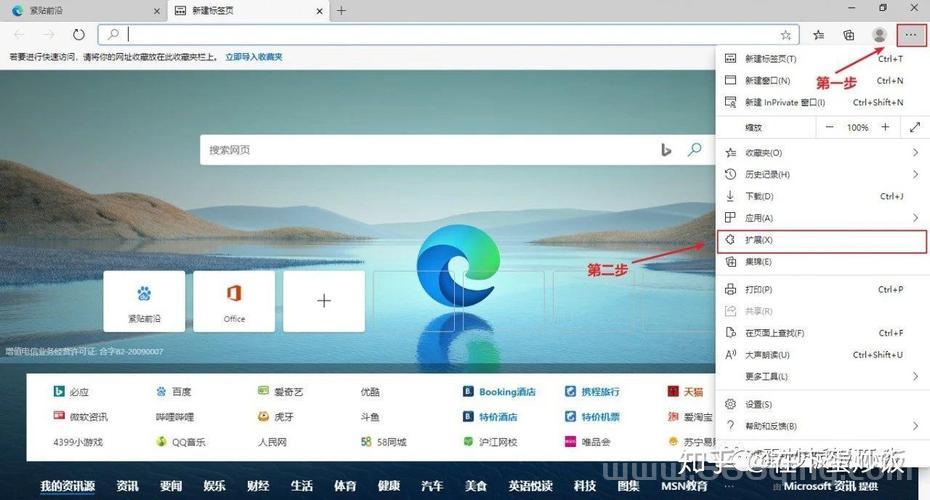Viewport: 930px width, 500px height.
Task: Open the 哔哩哔哩 link
Action: 174,416
